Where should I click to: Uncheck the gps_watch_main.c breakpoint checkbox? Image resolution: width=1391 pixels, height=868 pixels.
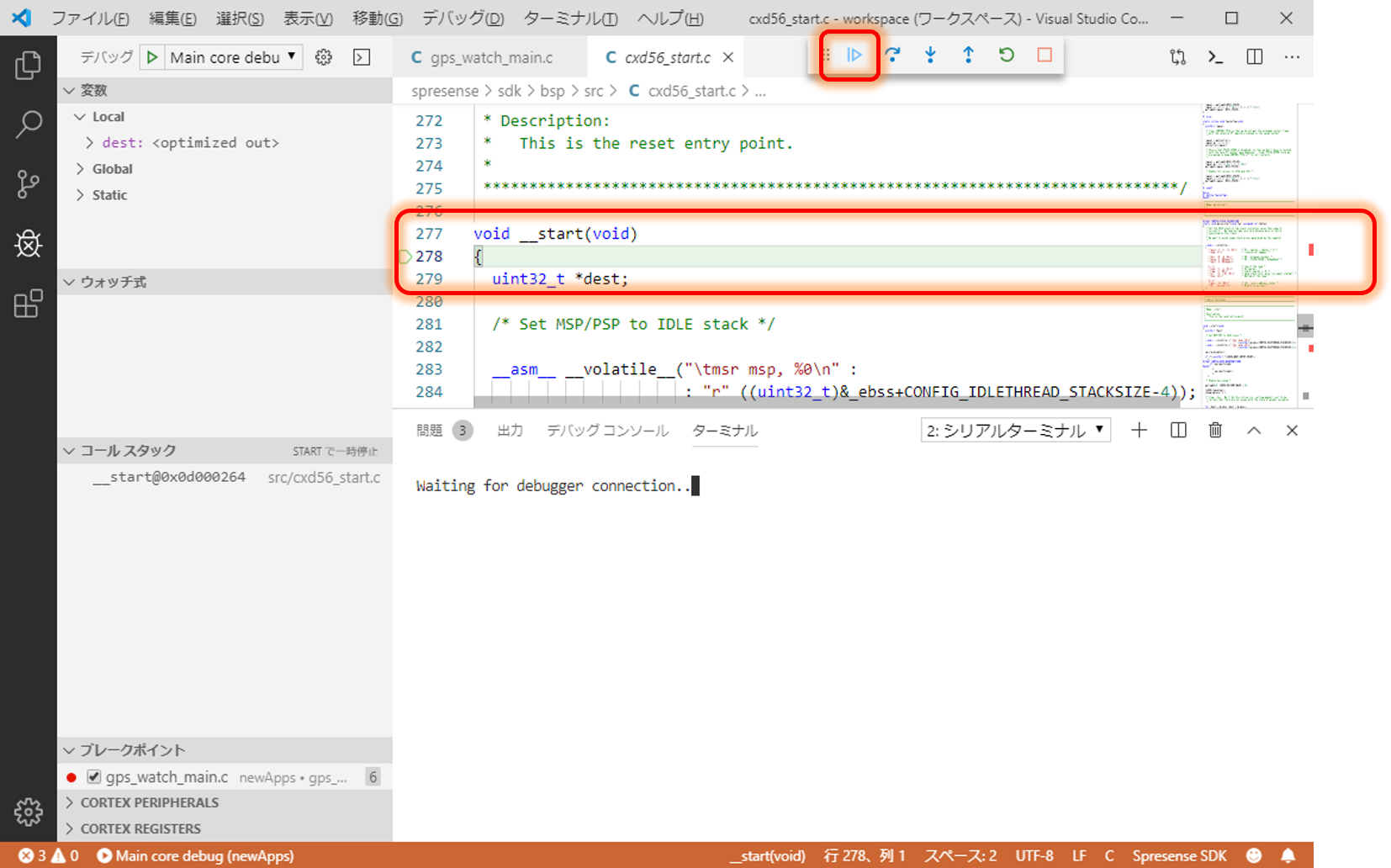(94, 777)
